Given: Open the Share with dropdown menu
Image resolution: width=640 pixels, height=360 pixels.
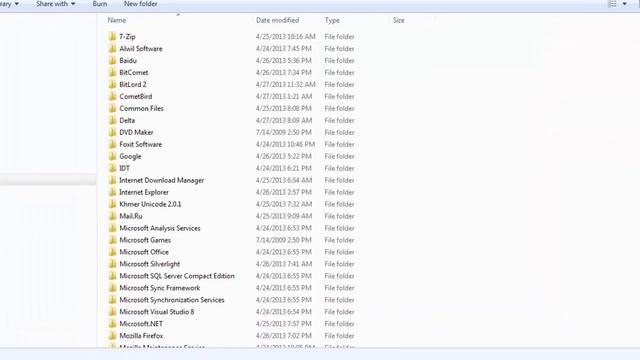Looking at the screenshot, I should 56,4.
